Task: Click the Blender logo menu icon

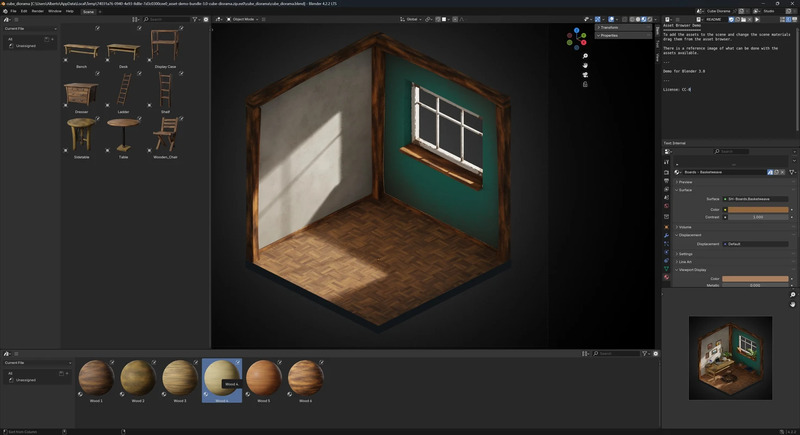Action: [5, 11]
